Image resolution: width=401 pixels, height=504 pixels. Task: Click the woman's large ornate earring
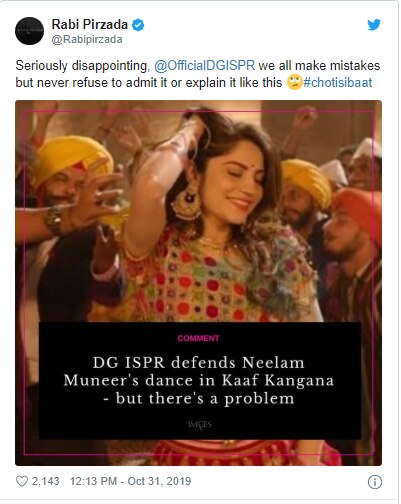(186, 203)
